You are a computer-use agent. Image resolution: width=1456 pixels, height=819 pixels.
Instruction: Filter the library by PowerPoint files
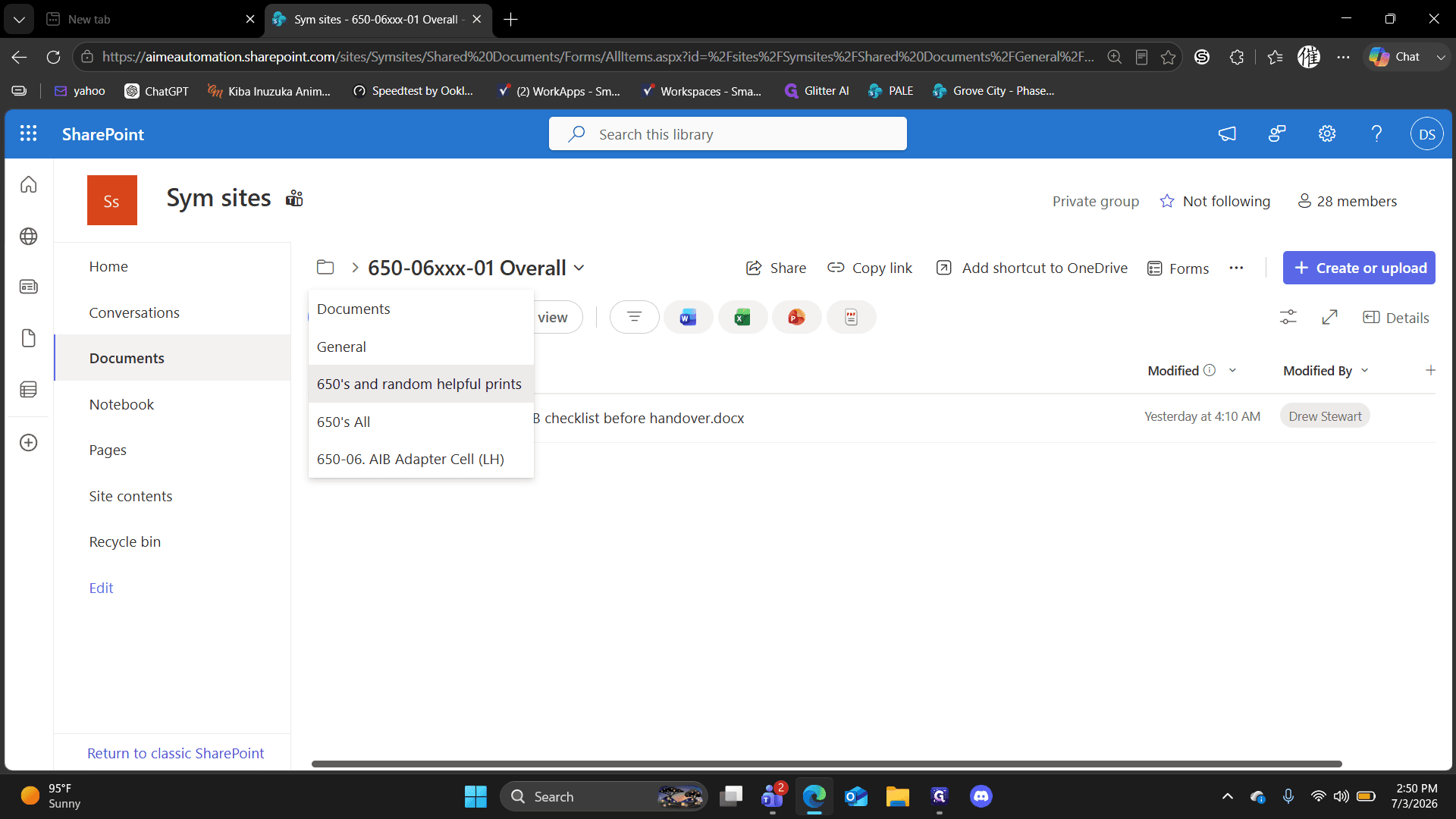796,317
